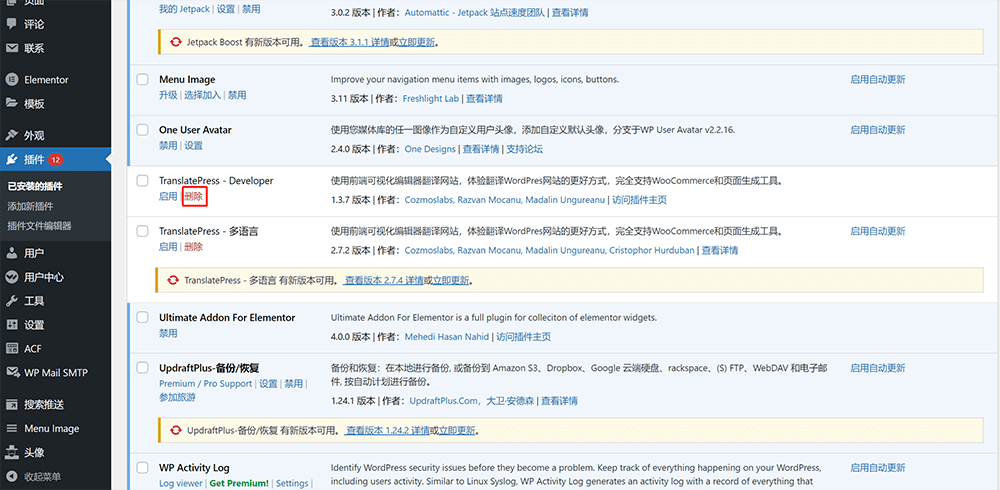Click the 头像 avatar icon in sidebar
This screenshot has width=1000, height=490.
[x=11, y=452]
